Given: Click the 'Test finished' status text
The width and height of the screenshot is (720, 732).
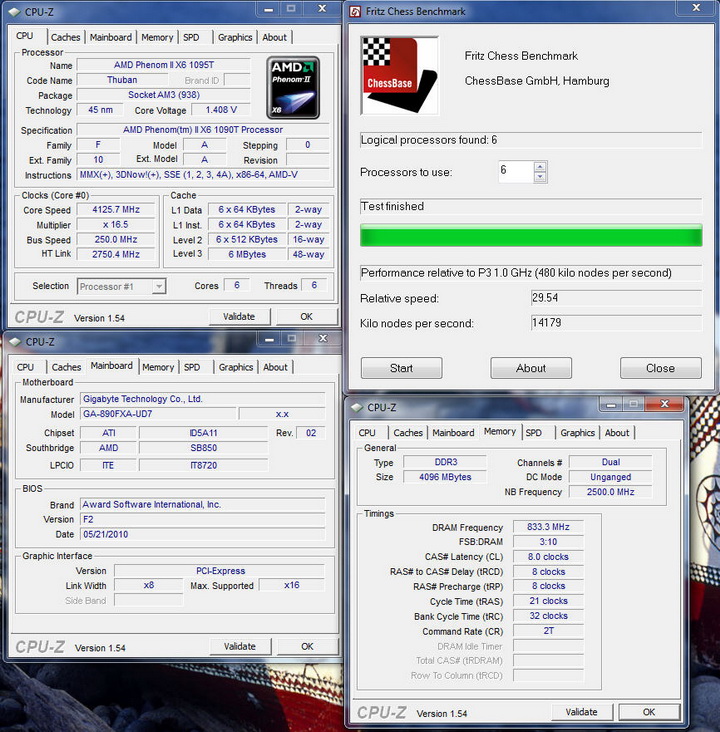Looking at the screenshot, I should (392, 206).
